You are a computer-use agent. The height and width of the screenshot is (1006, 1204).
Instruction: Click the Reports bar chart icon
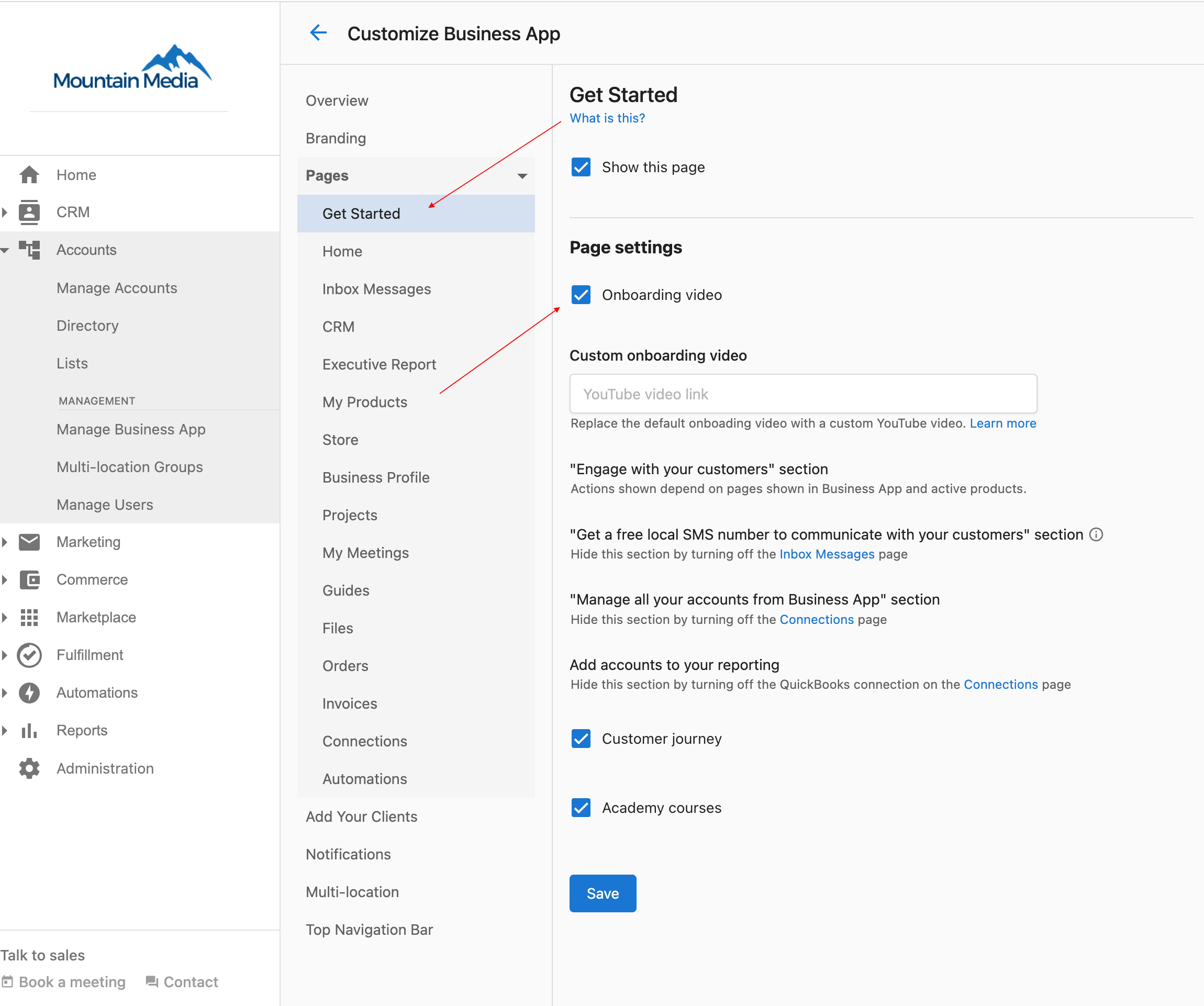(x=29, y=730)
